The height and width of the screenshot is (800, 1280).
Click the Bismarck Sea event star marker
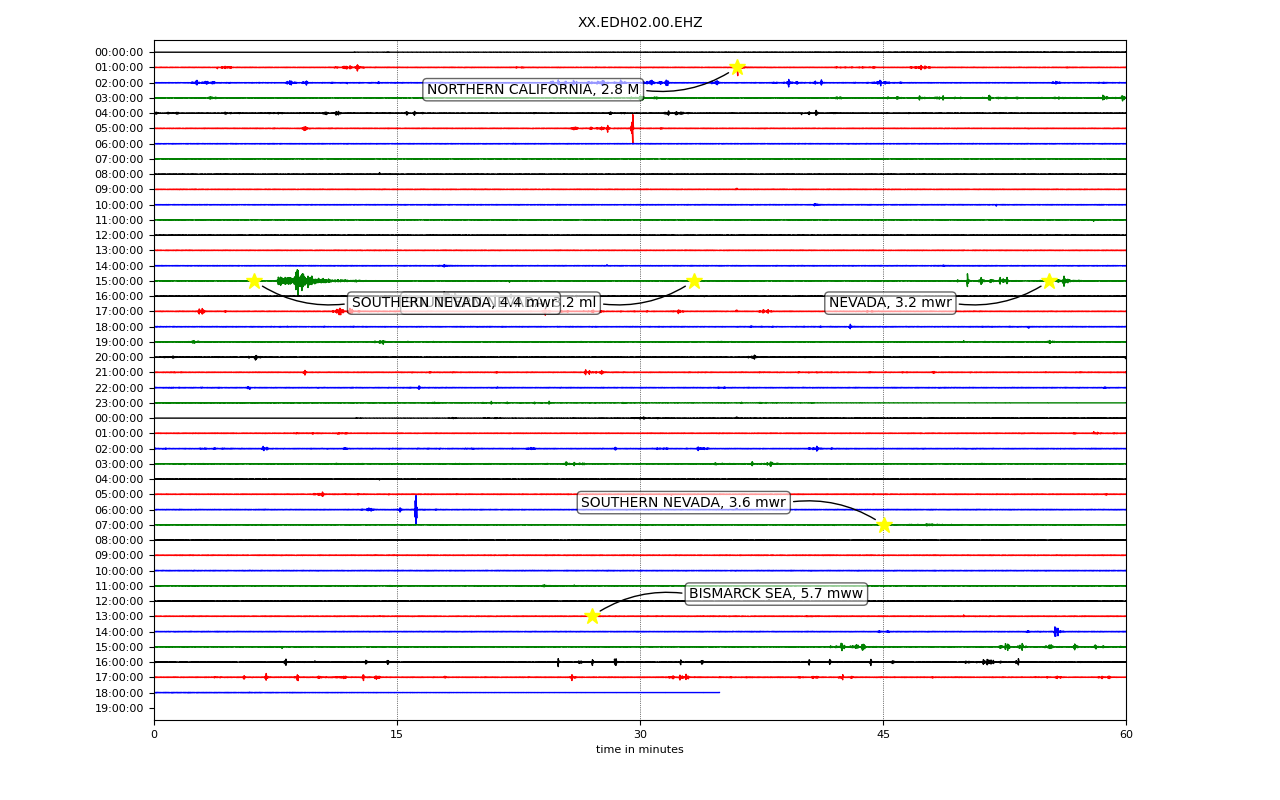pyautogui.click(x=592, y=616)
